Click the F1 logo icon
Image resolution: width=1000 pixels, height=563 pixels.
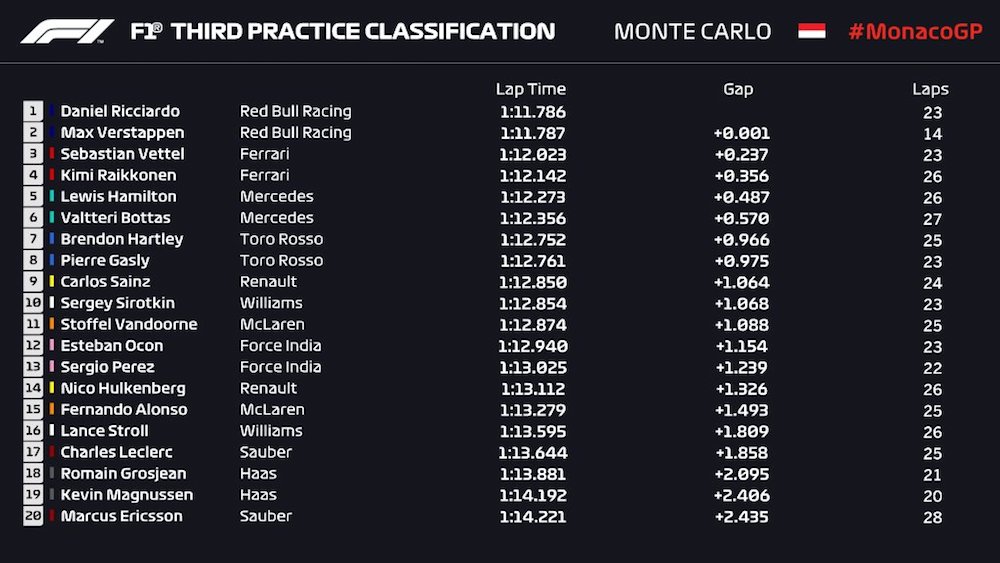click(67, 31)
